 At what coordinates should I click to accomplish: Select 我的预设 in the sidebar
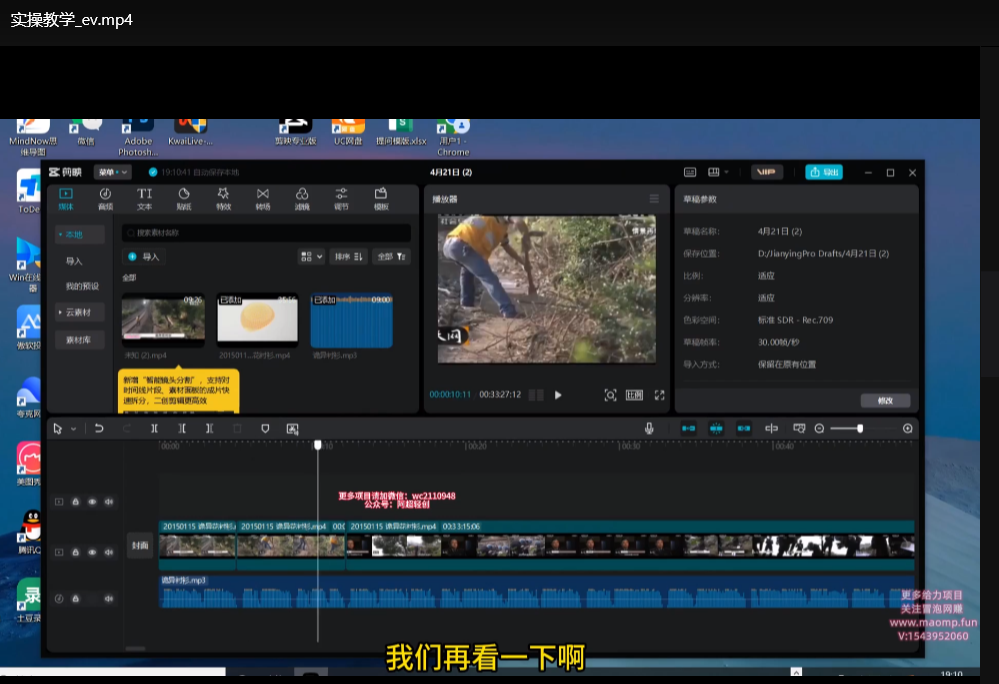click(82, 286)
